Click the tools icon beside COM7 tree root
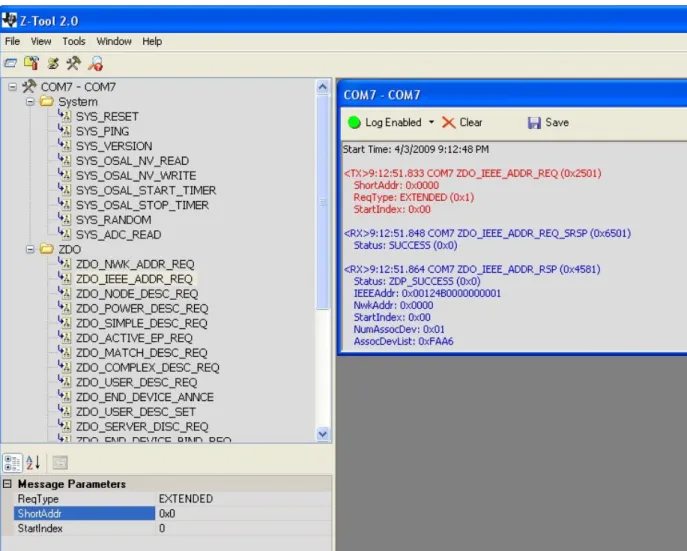The width and height of the screenshot is (687, 551). [29, 86]
